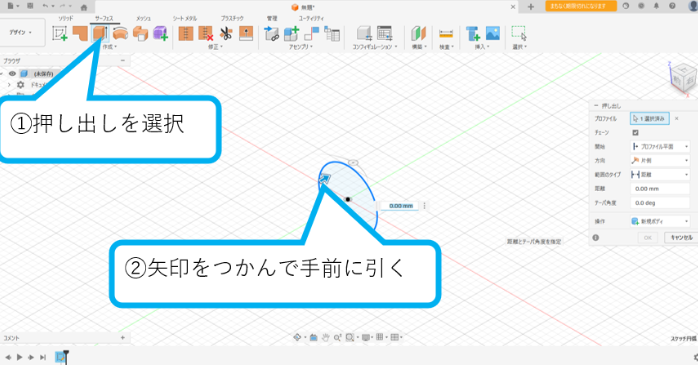698x365 pixels.
Task: Open the Start プロファイル平面 dropdown
Action: coord(660,146)
